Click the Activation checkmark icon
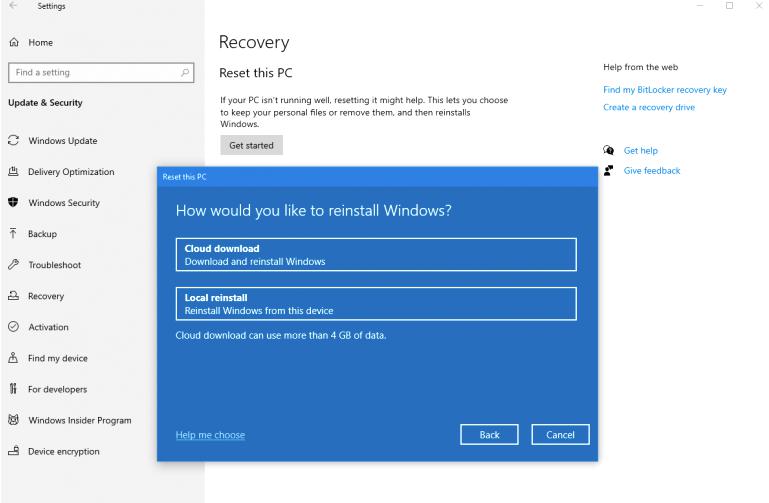This screenshot has height=503, width=769. tap(14, 327)
